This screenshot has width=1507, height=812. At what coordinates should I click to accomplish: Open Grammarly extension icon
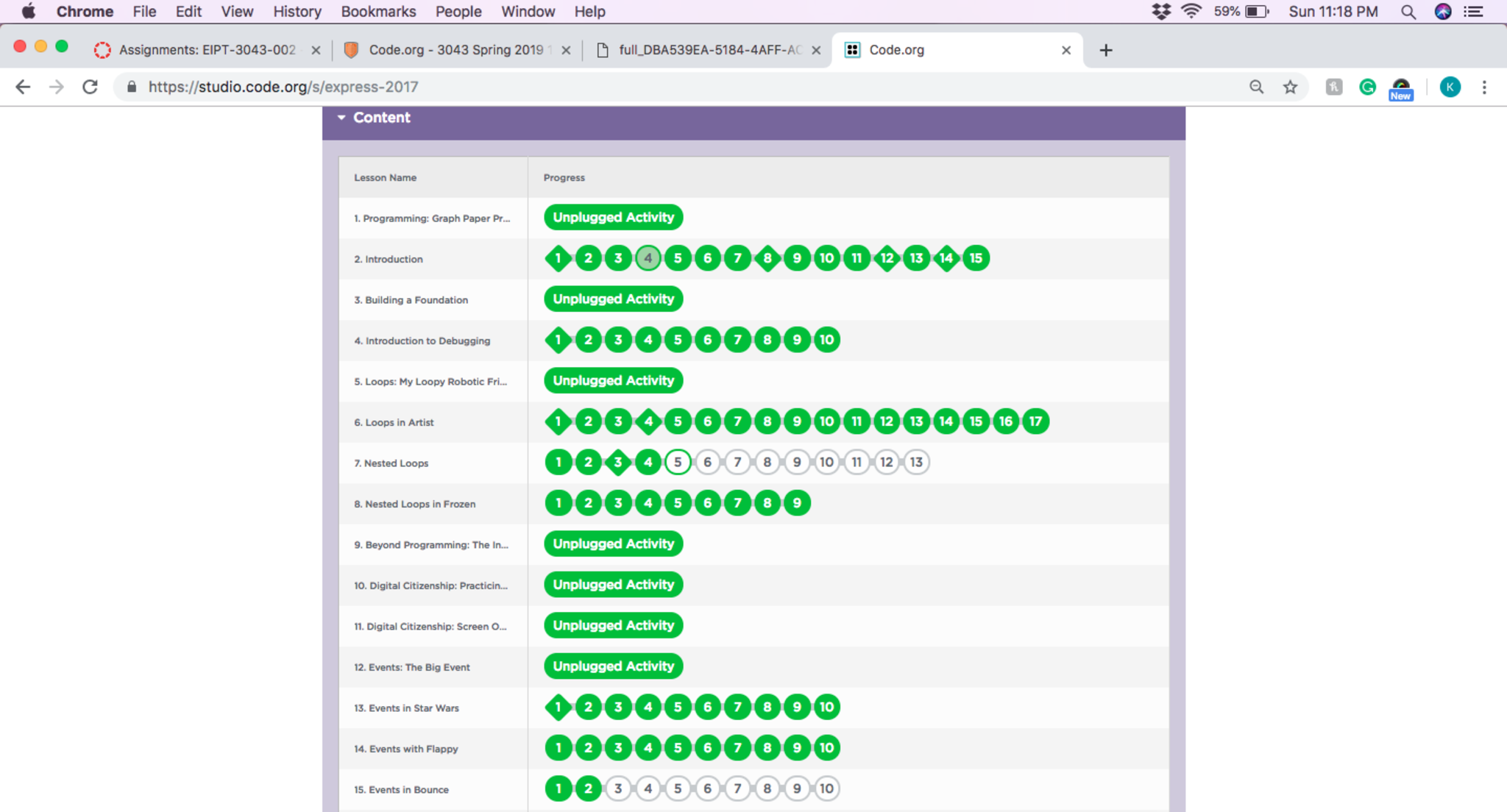pos(1367,87)
